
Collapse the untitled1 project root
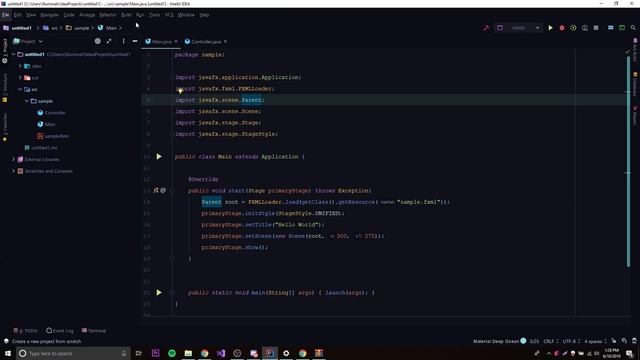13,54
